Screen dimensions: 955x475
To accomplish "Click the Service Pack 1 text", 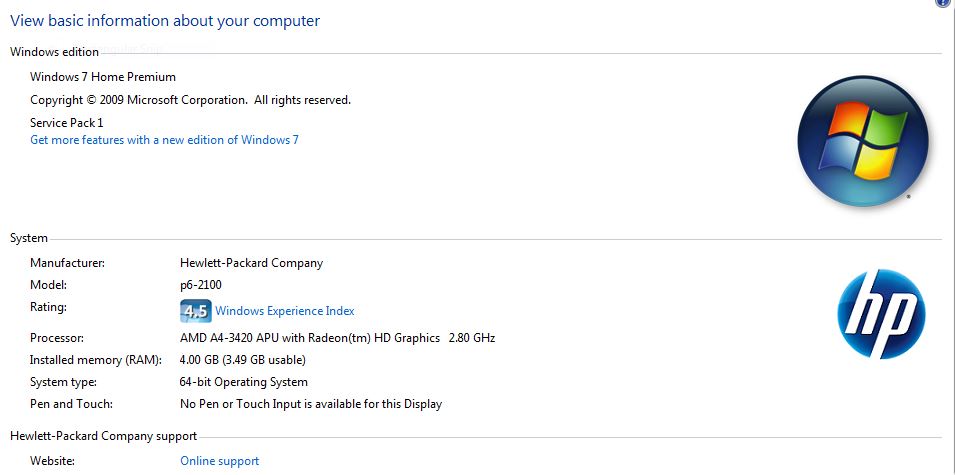I will pos(67,122).
